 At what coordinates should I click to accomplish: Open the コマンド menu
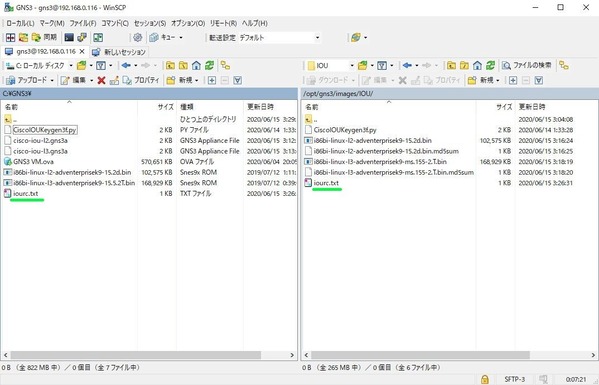(115, 23)
